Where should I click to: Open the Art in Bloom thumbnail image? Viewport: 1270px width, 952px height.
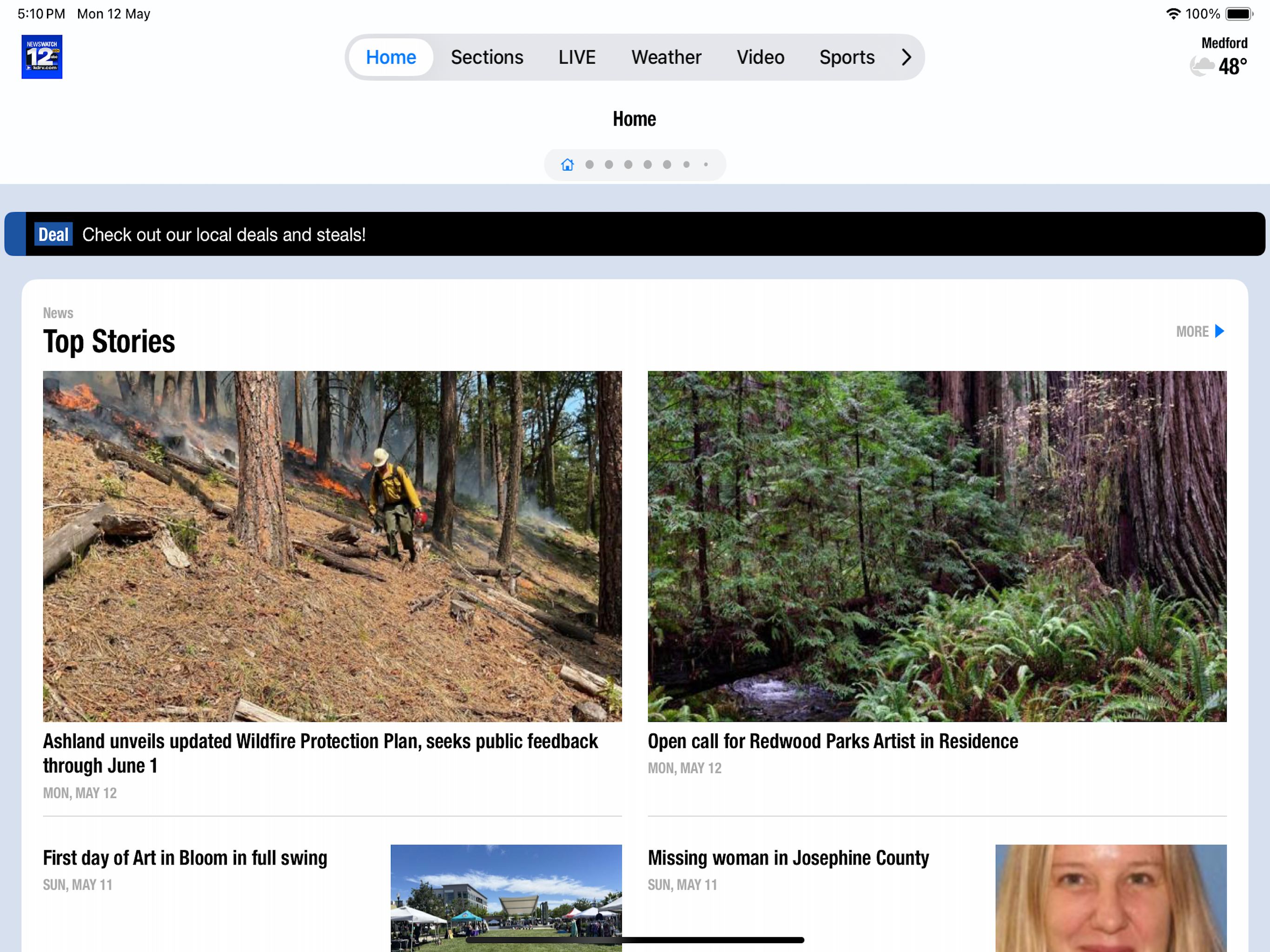(x=506, y=896)
